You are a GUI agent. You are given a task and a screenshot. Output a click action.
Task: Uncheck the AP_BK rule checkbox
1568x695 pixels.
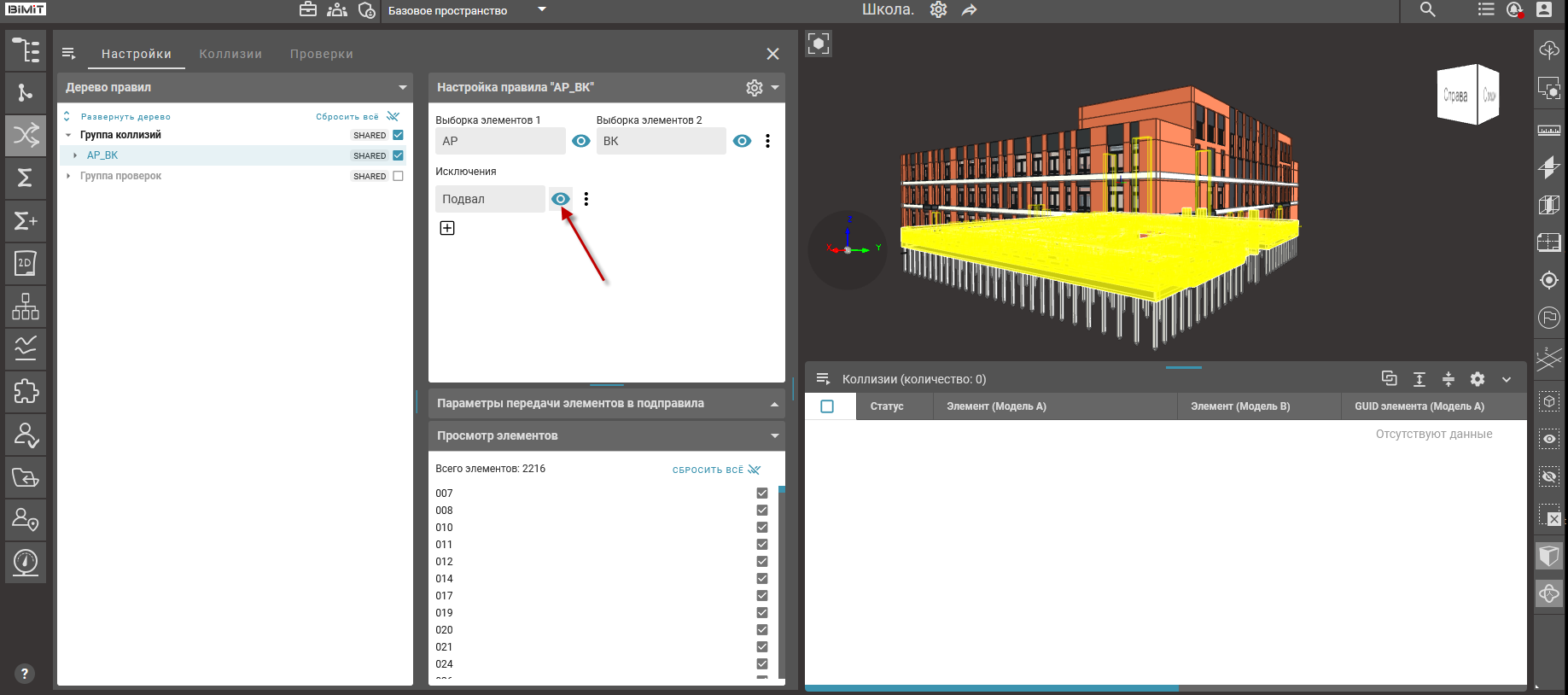tap(398, 155)
